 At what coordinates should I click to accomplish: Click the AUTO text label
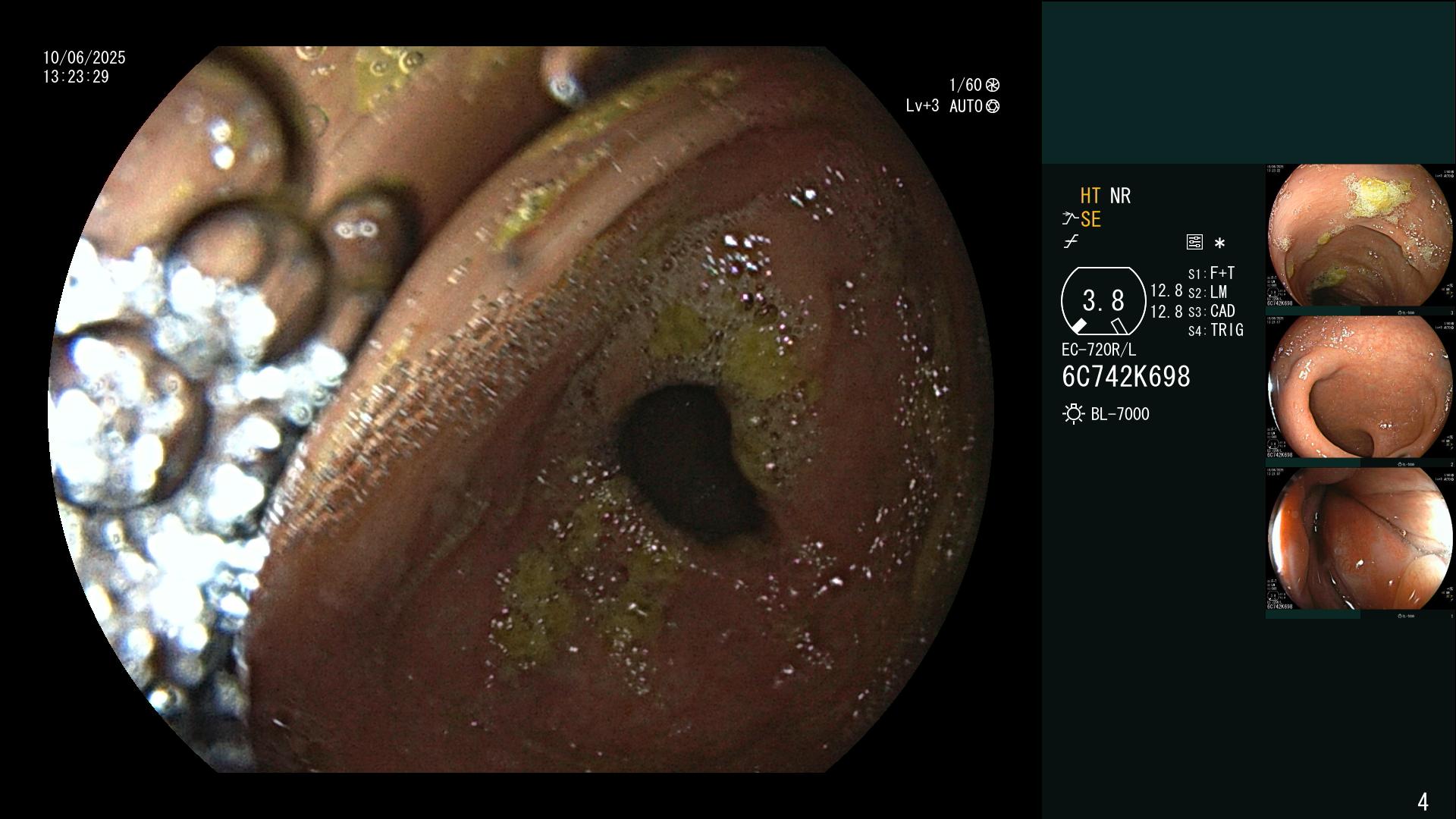[x=966, y=106]
